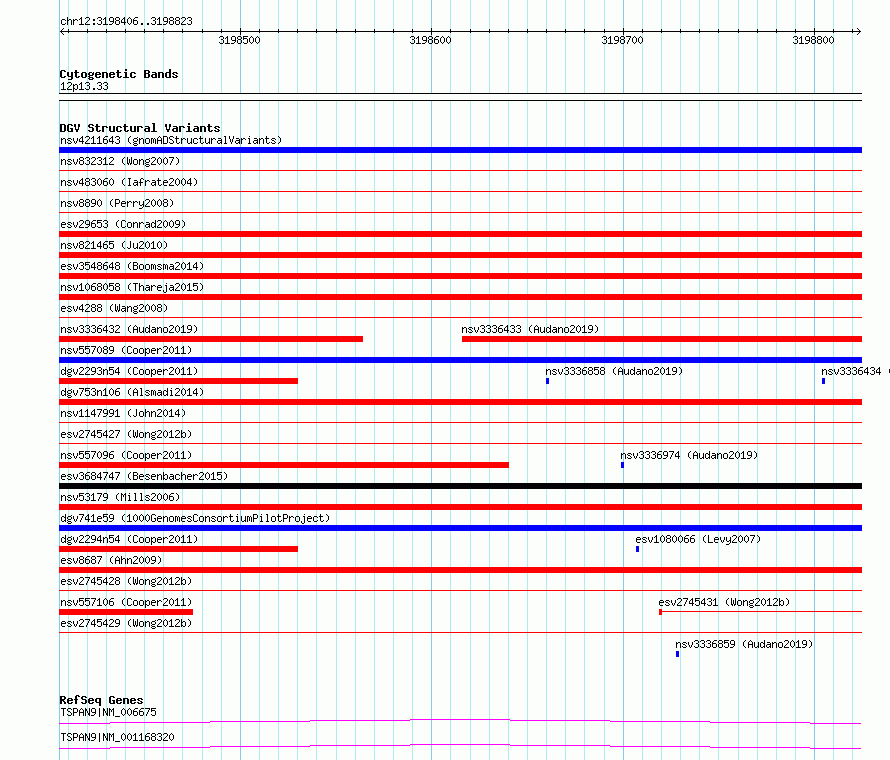Click the esv29653 (Conrad2009) label
This screenshot has height=760, width=890.
tap(123, 224)
